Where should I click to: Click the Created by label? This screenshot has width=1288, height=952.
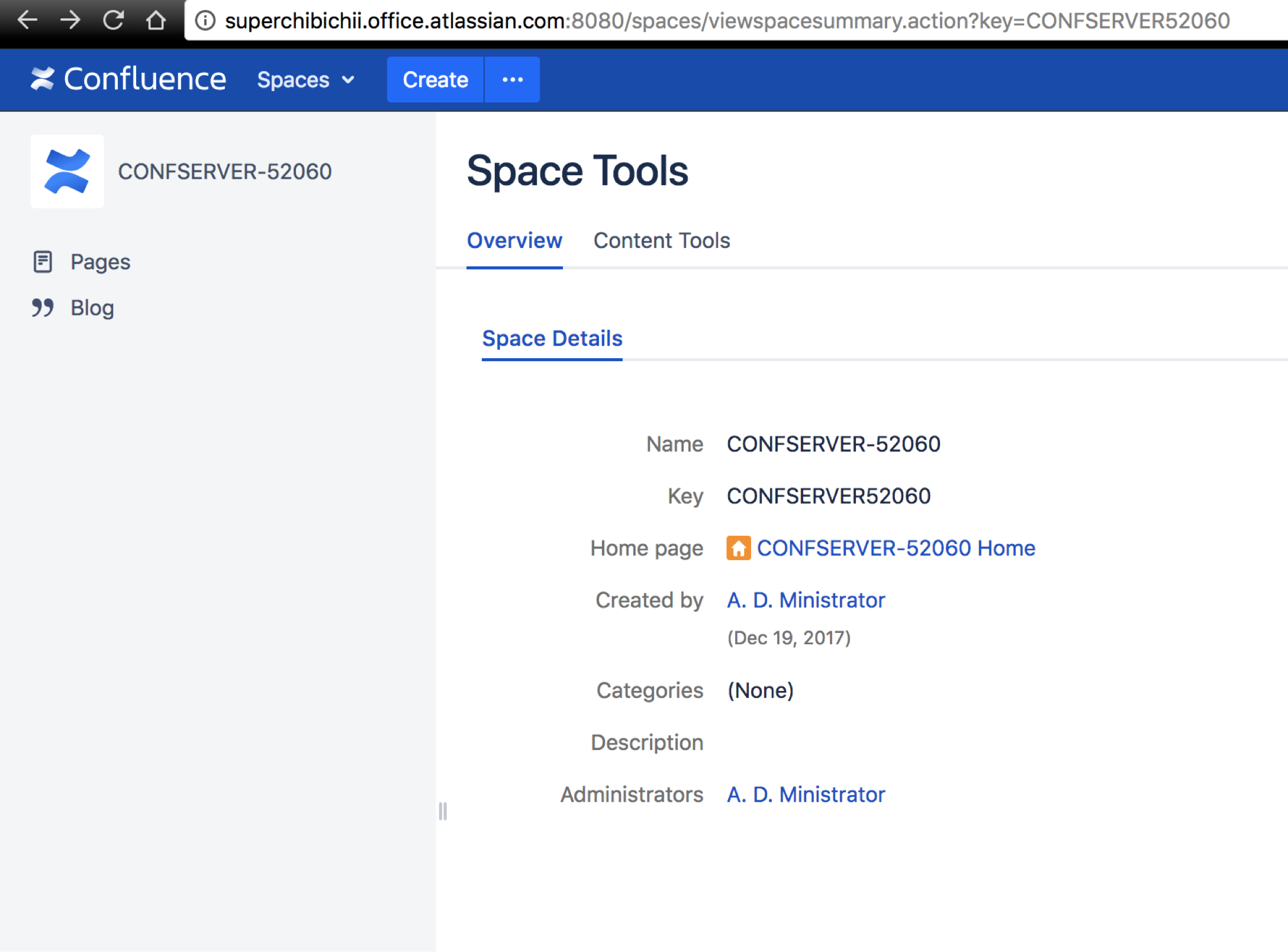pyautogui.click(x=649, y=600)
